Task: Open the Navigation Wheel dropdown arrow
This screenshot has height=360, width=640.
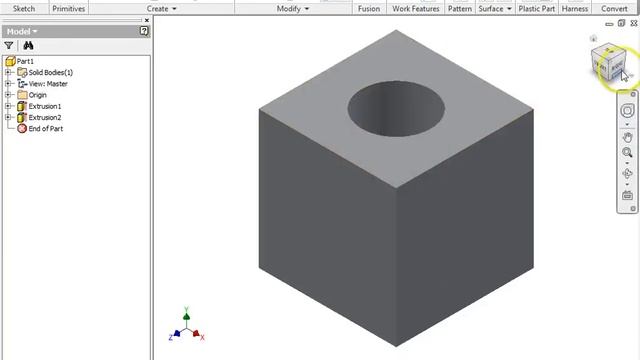Action: [627, 124]
